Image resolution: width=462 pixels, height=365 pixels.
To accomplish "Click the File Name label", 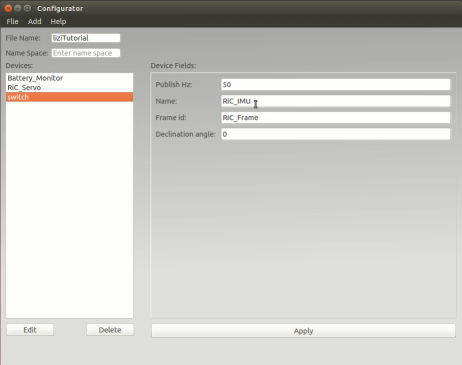I will tap(23, 38).
